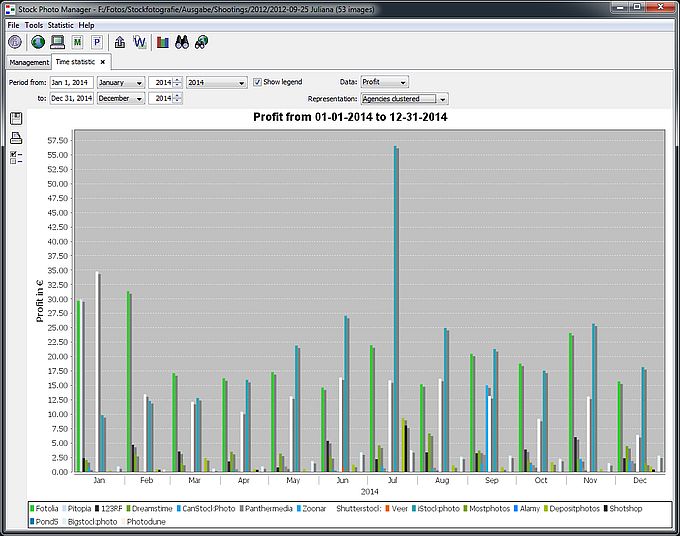This screenshot has width=680, height=536.
Task: Click the Pond5 legend entry
Action: pos(44,522)
